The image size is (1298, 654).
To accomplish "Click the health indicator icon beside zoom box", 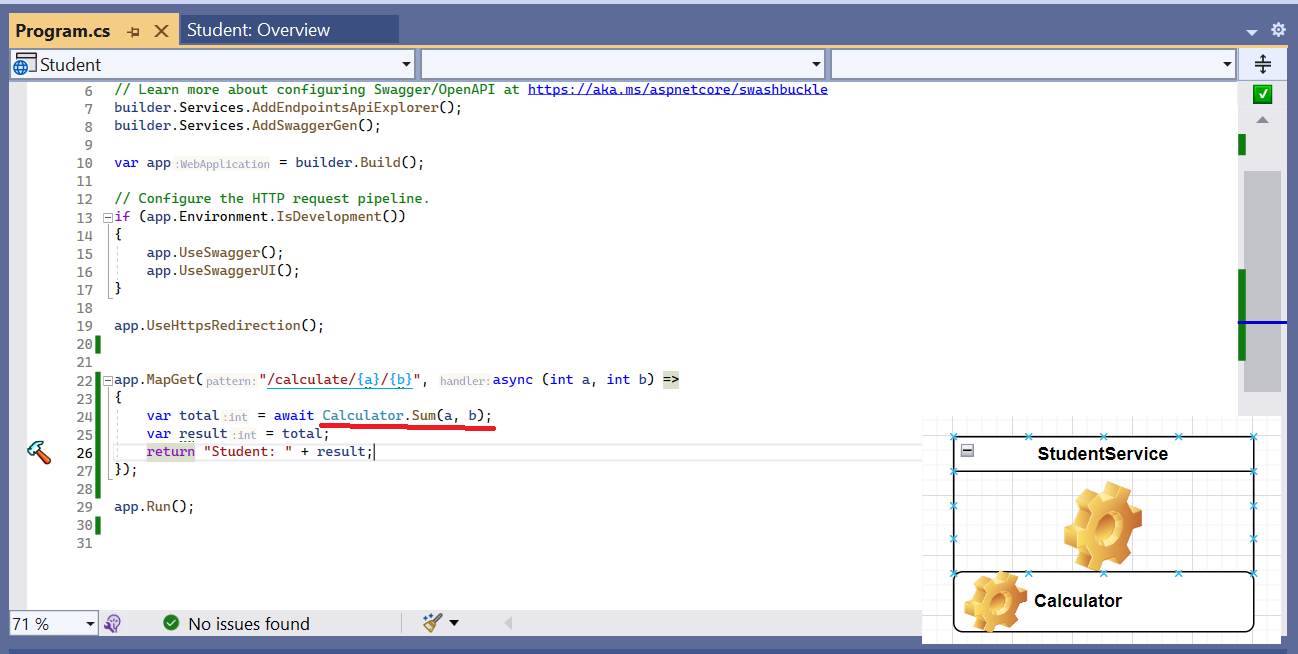I will coord(113,623).
